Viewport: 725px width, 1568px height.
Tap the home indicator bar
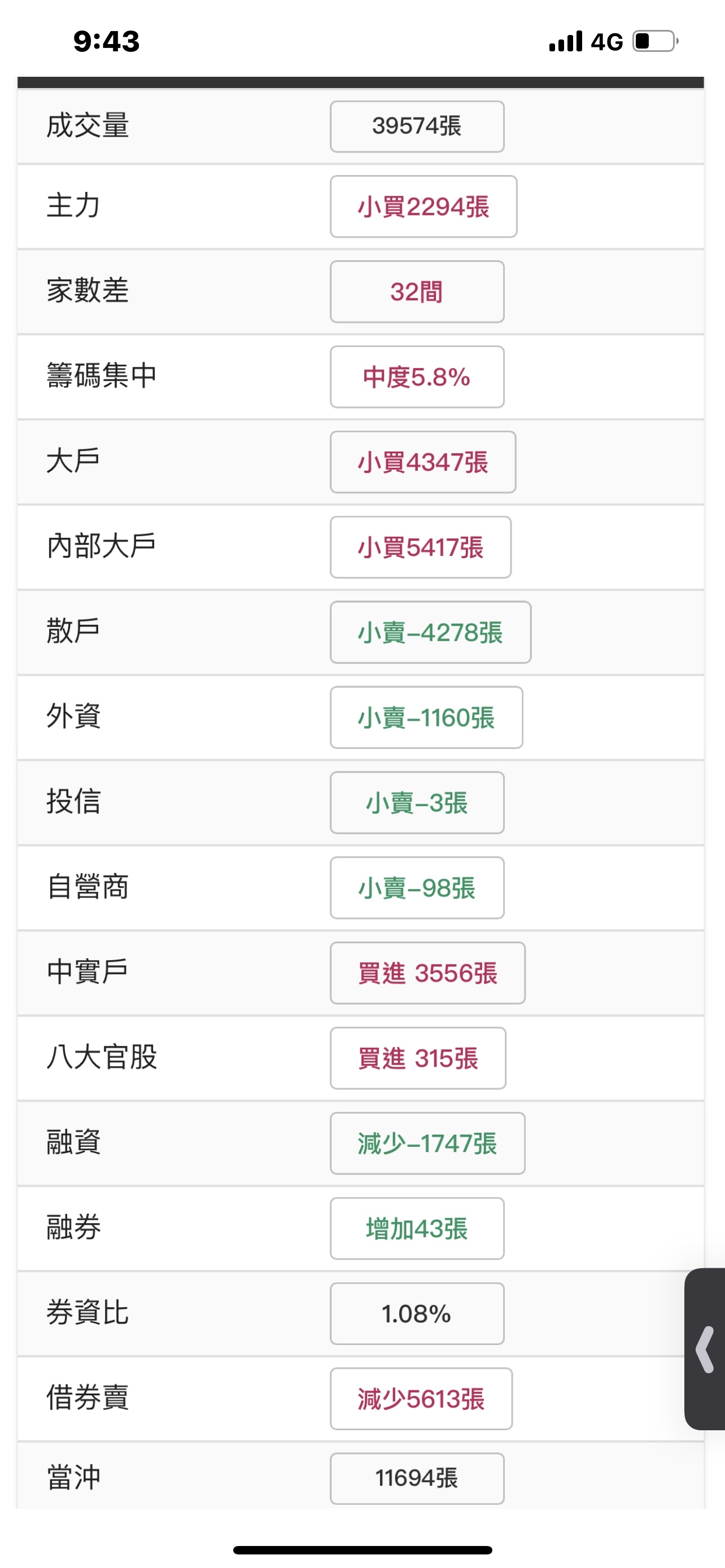[x=362, y=1550]
